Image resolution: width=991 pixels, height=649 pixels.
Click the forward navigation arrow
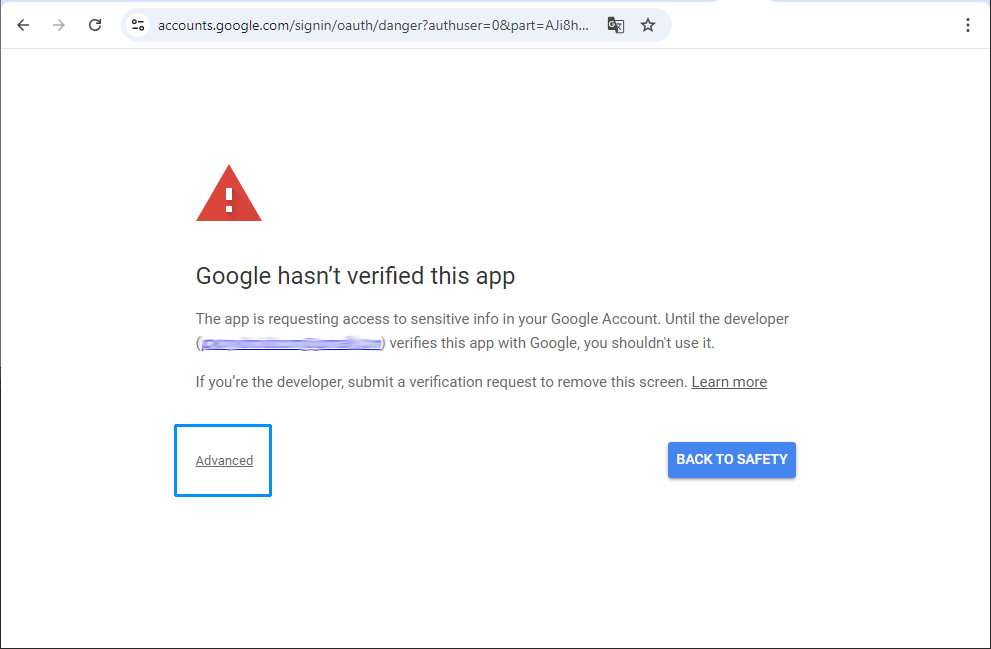[59, 25]
